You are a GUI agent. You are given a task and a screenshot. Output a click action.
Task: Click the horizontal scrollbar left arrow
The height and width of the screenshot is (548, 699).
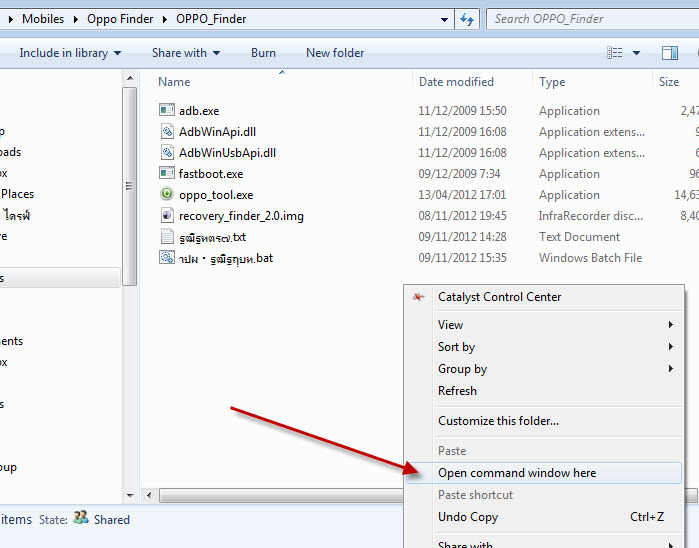coord(149,495)
